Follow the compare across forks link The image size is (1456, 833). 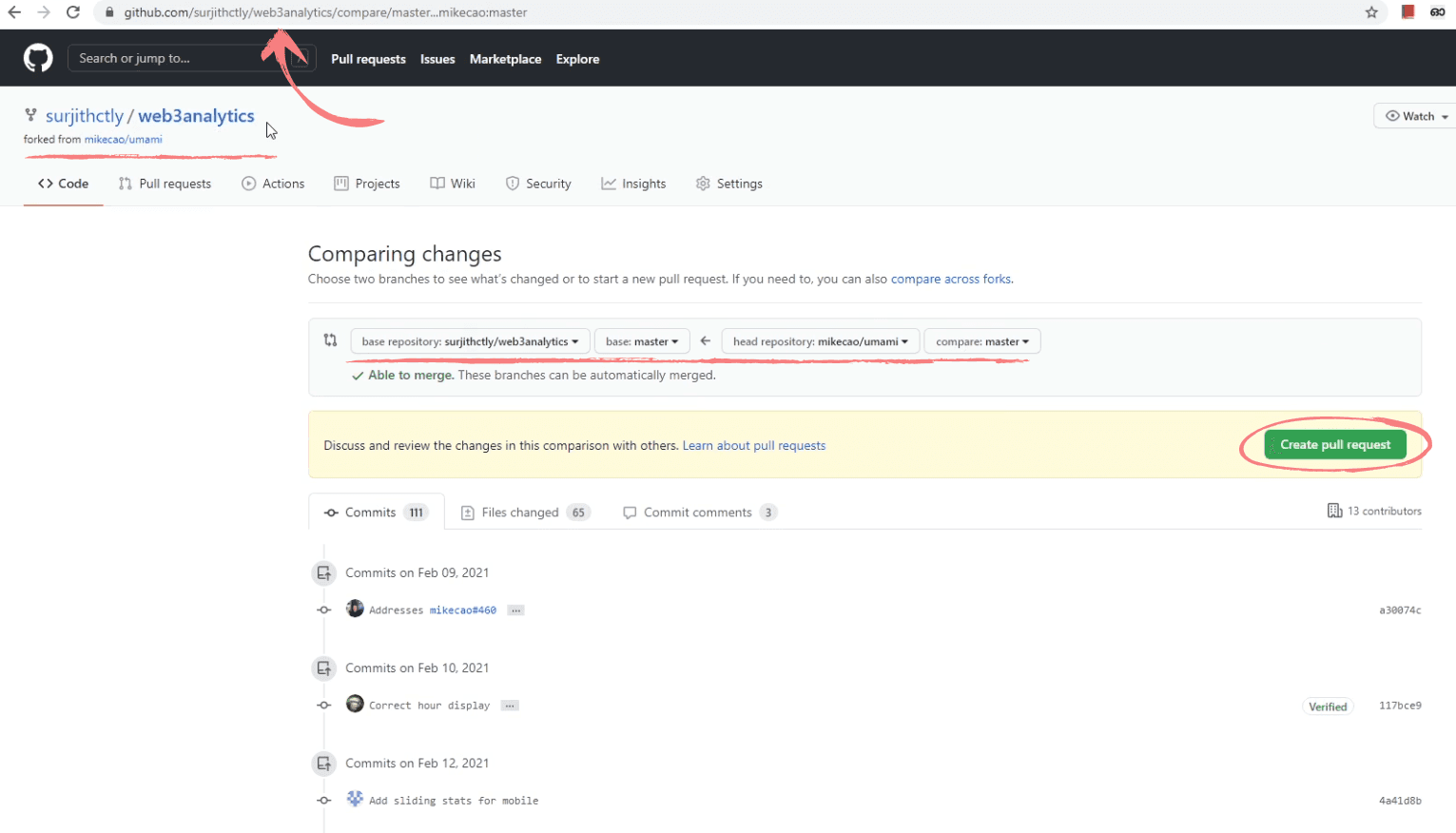(x=951, y=279)
